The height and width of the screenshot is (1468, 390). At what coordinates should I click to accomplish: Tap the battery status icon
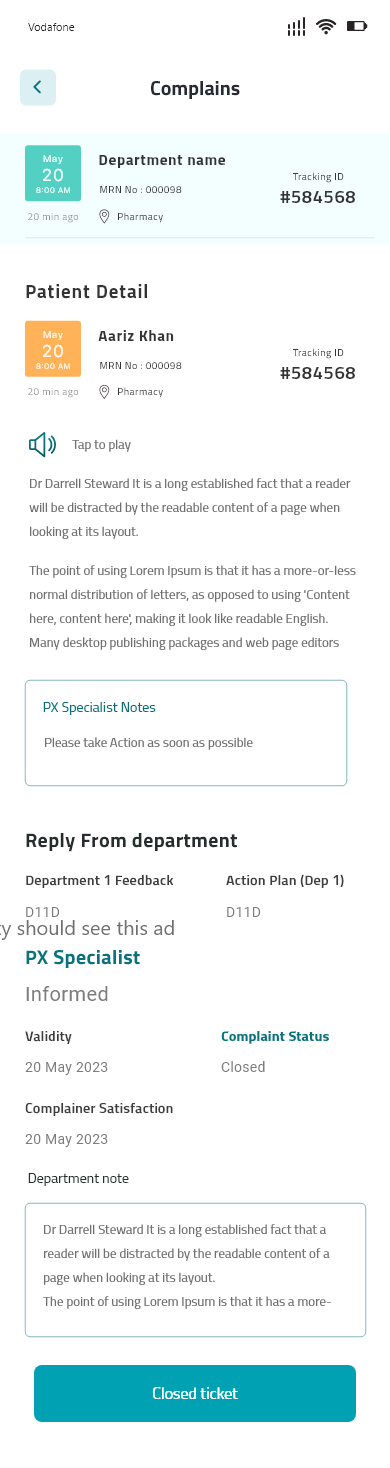click(357, 27)
